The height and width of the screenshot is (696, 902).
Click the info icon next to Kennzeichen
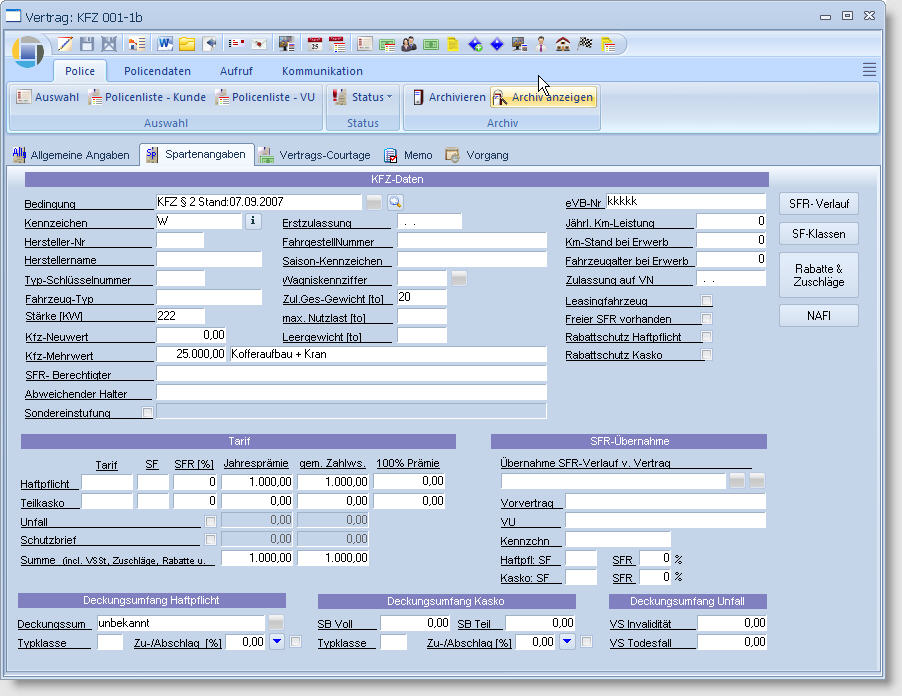253,221
